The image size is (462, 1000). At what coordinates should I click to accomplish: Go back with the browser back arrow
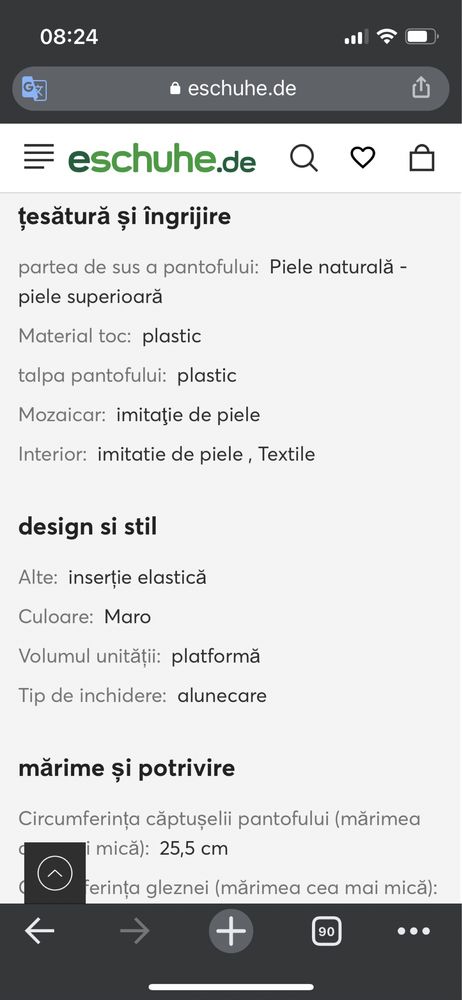click(x=40, y=932)
